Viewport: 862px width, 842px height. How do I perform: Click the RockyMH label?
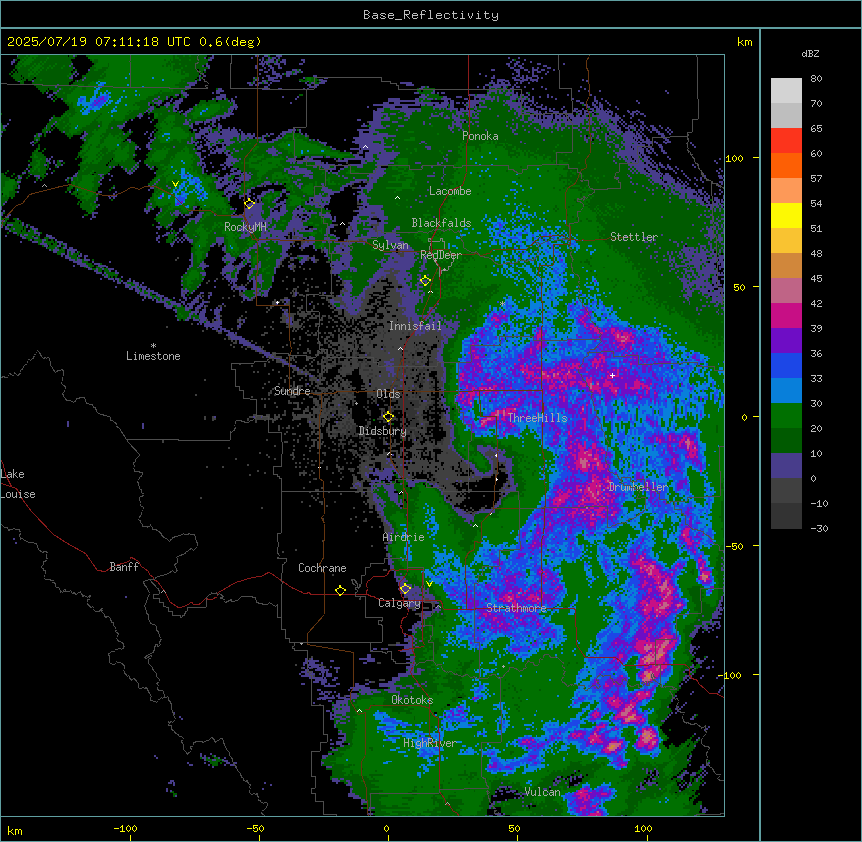245,227
